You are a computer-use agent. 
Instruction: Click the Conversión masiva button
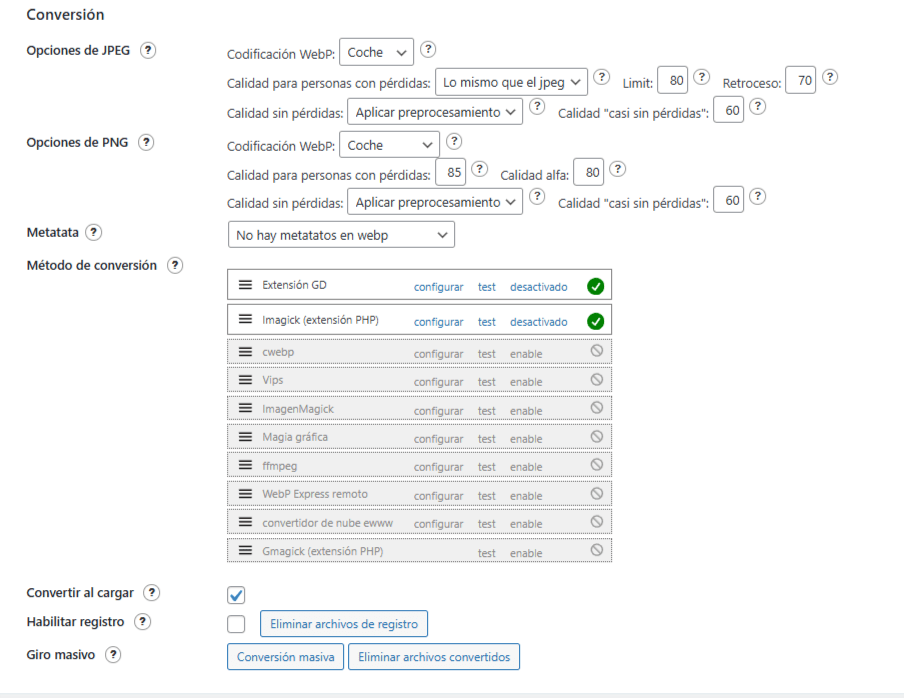click(x=286, y=657)
